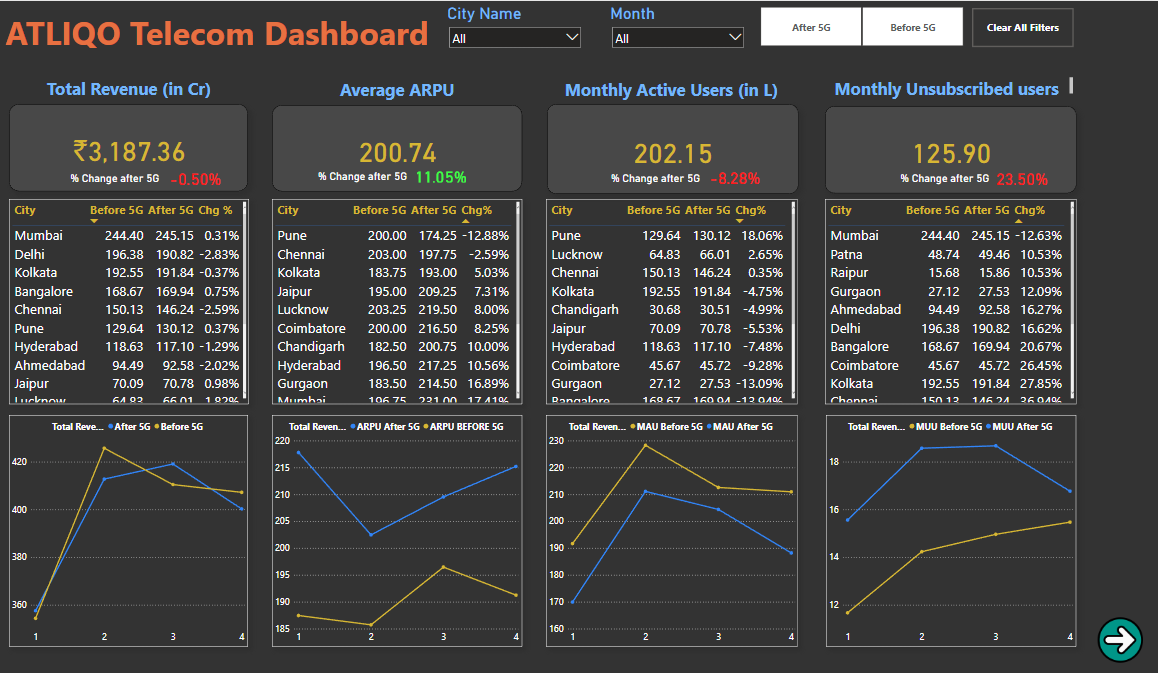The width and height of the screenshot is (1158, 673).
Task: Toggle the Before 5G filter button
Action: [x=912, y=27]
